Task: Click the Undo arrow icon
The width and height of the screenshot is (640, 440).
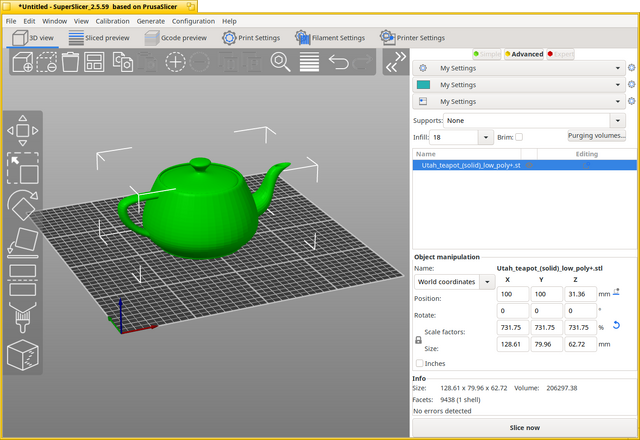Action: (x=338, y=62)
